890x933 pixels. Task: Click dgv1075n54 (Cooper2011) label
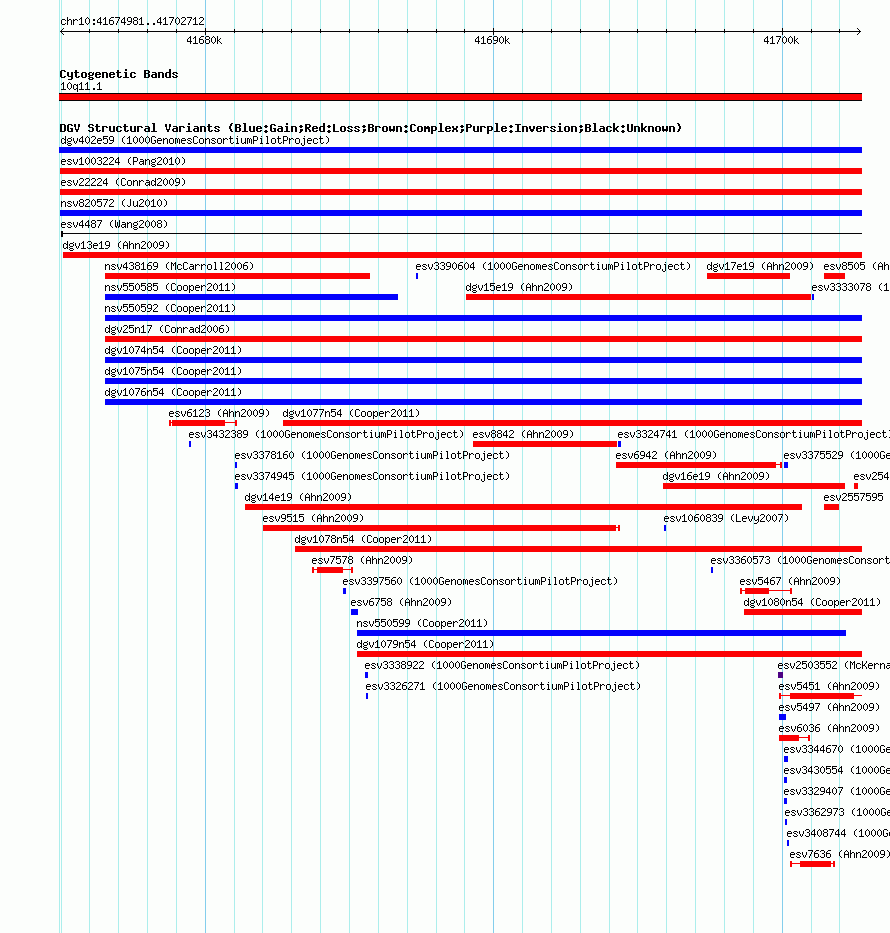tap(173, 371)
